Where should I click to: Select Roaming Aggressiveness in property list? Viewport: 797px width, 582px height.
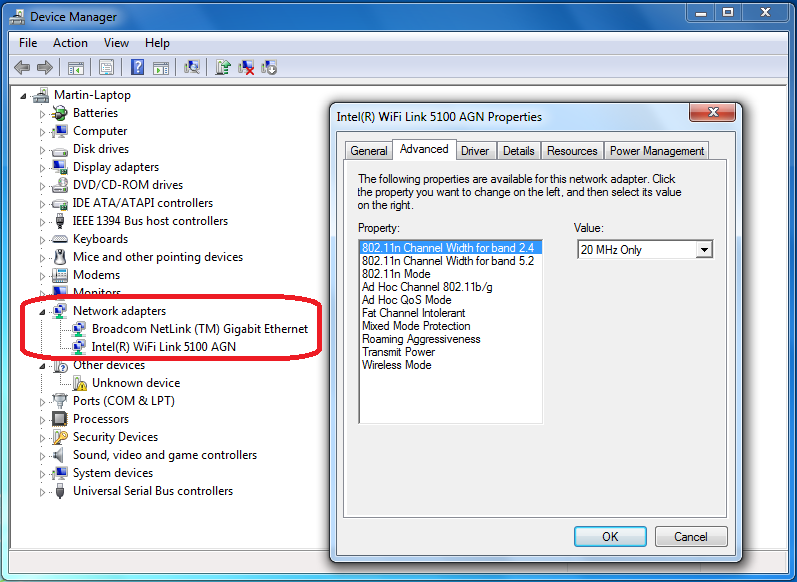[x=420, y=339]
